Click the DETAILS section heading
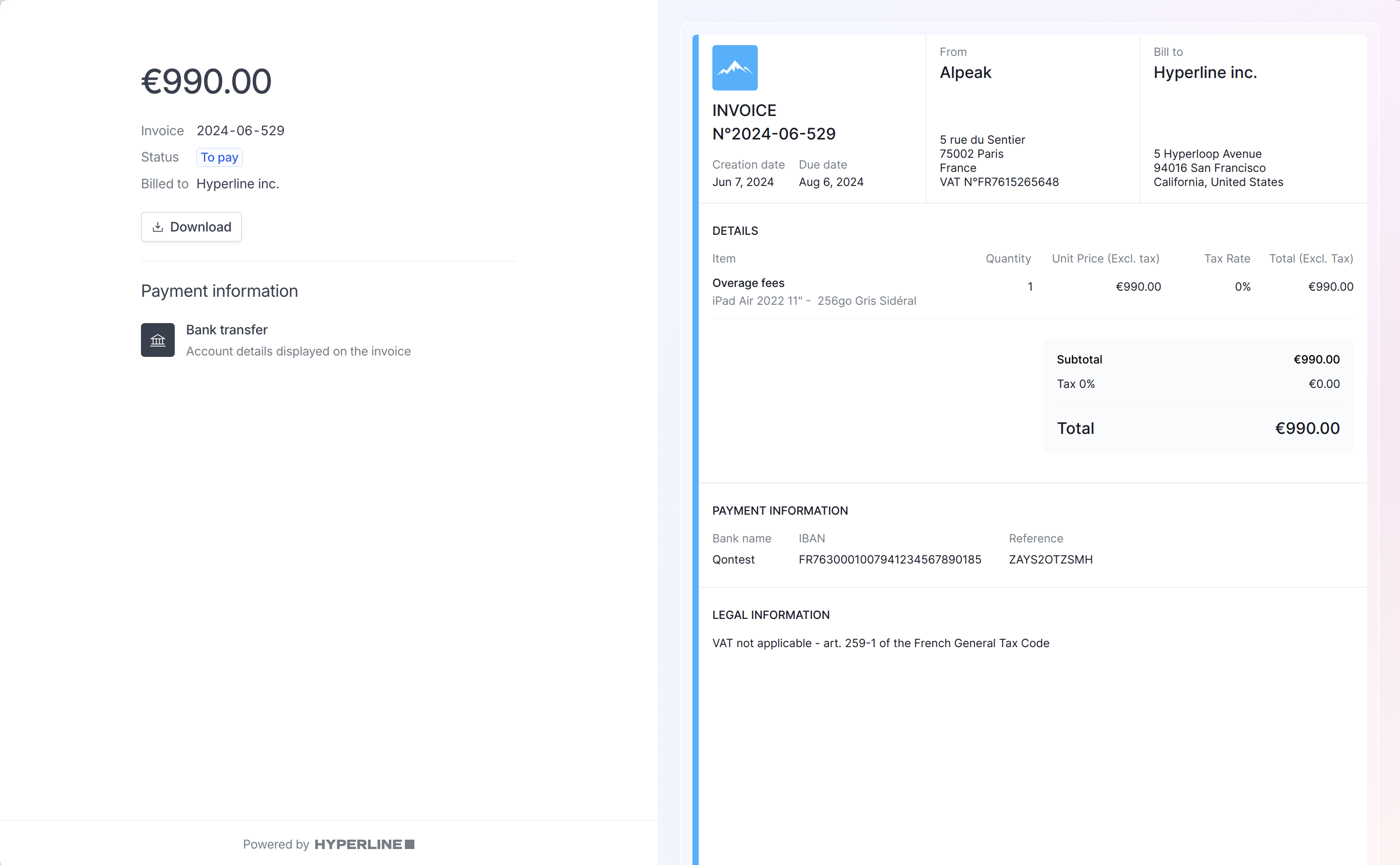The height and width of the screenshot is (865, 1400). (x=735, y=231)
